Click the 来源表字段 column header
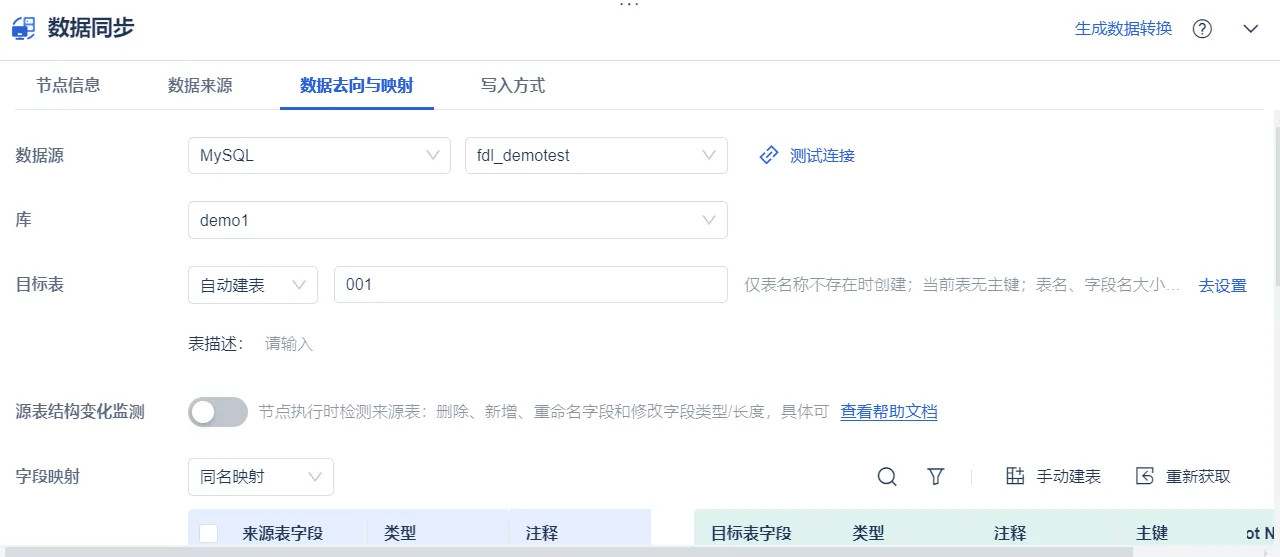The width and height of the screenshot is (1280, 557). pyautogui.click(x=282, y=533)
